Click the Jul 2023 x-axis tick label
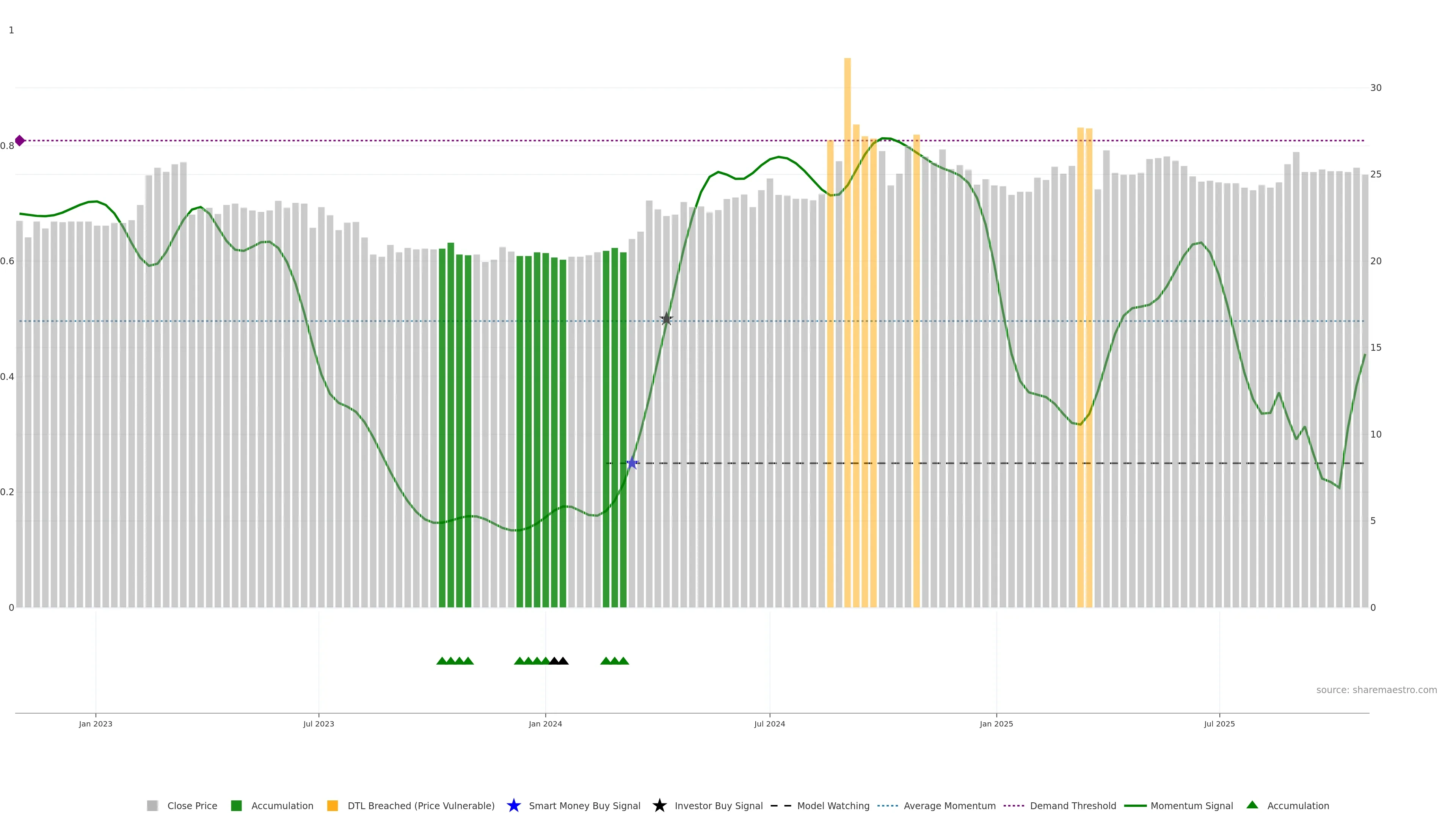 click(318, 723)
